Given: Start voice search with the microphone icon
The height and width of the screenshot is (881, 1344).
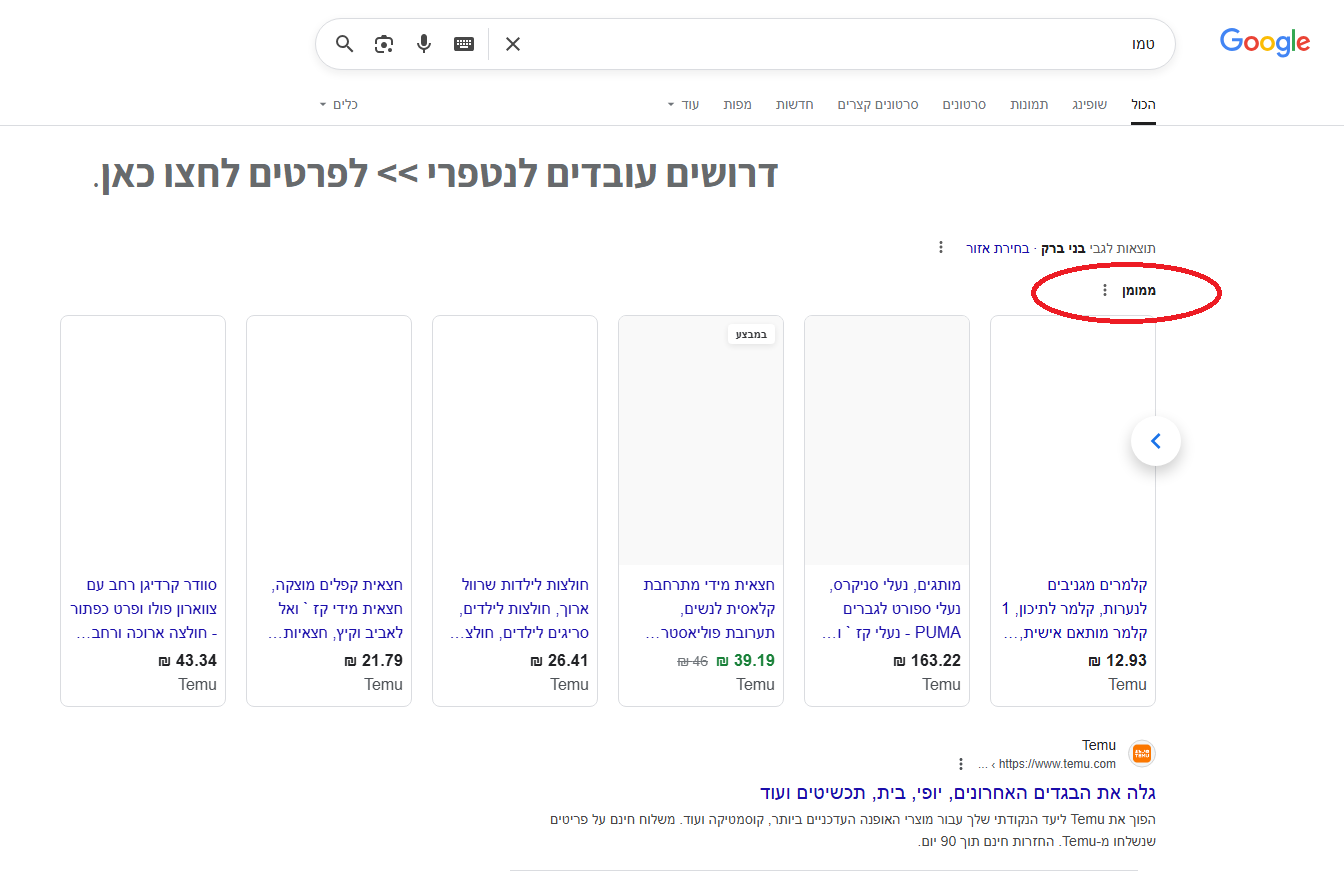Looking at the screenshot, I should pos(424,44).
